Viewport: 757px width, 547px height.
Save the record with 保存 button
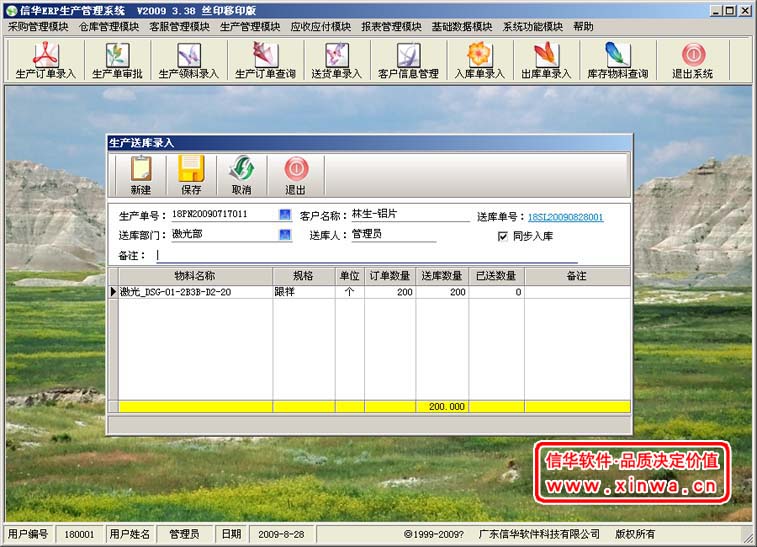tap(191, 175)
